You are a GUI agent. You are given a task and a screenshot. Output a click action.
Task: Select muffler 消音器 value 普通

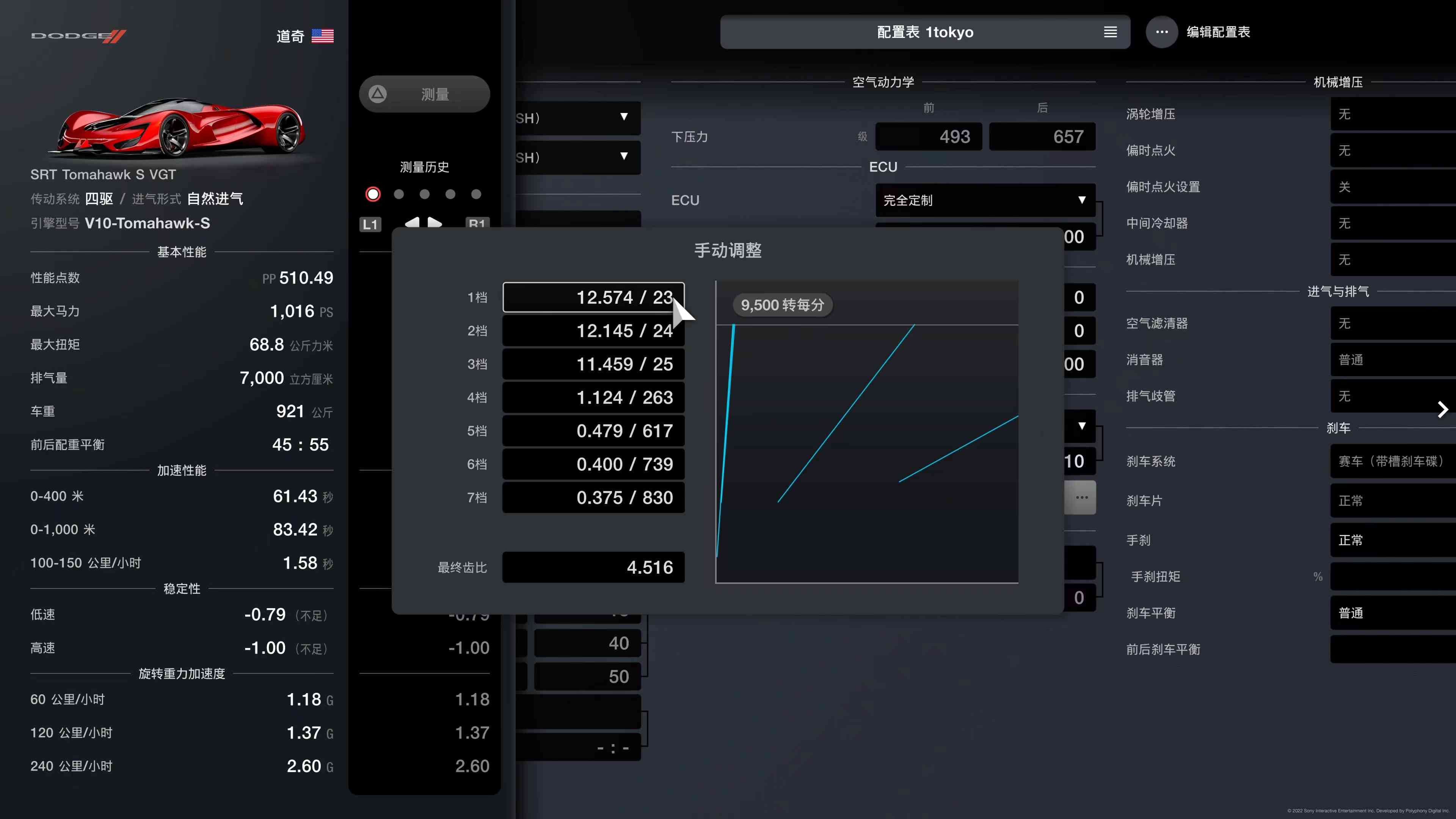tap(1393, 360)
